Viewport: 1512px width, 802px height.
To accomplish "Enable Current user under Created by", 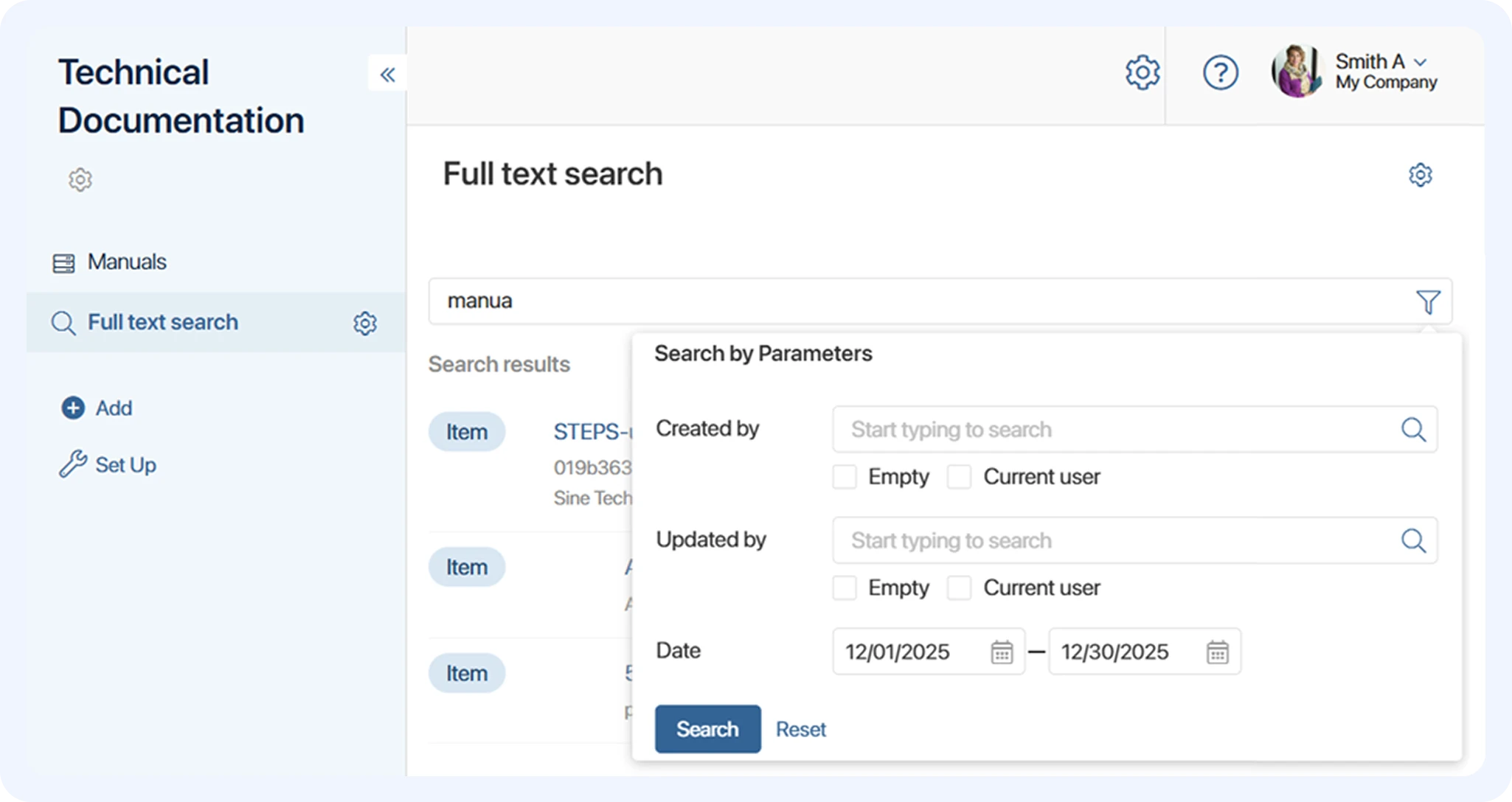I will point(959,477).
